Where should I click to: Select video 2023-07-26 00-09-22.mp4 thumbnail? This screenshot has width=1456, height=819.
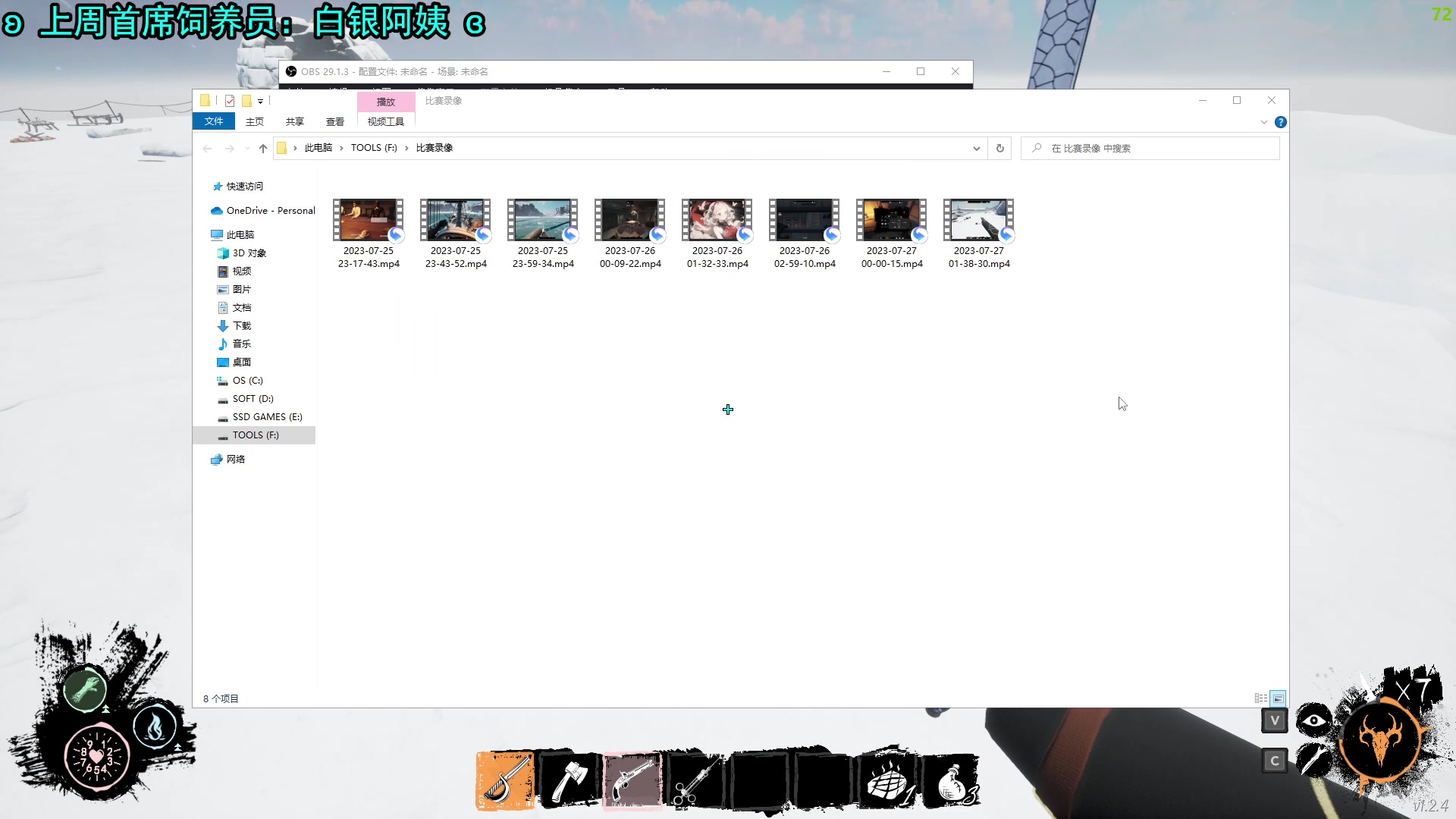630,220
